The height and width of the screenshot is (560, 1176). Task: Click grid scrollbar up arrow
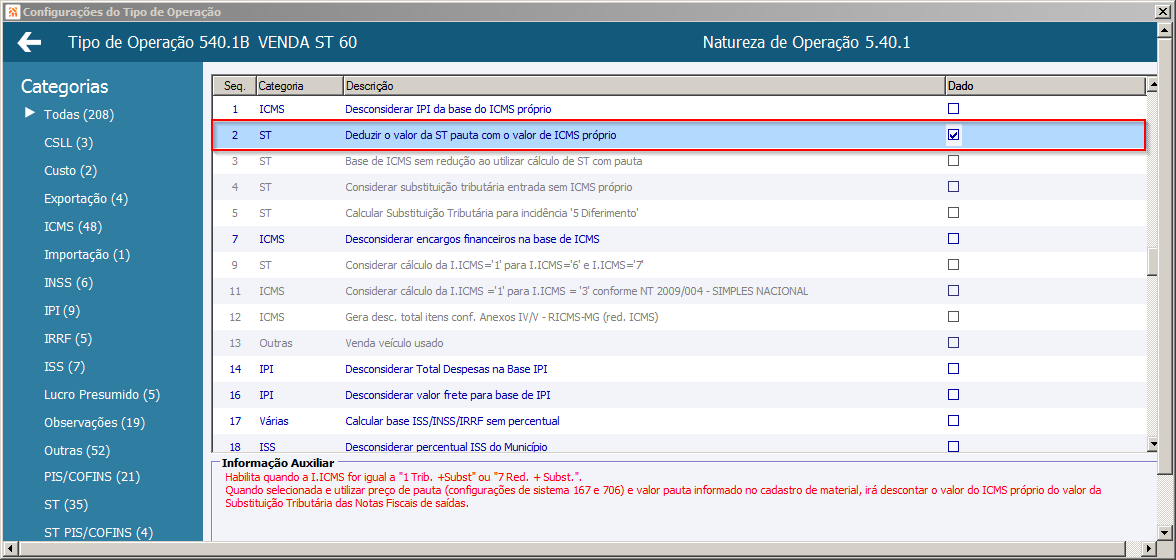coord(1153,85)
